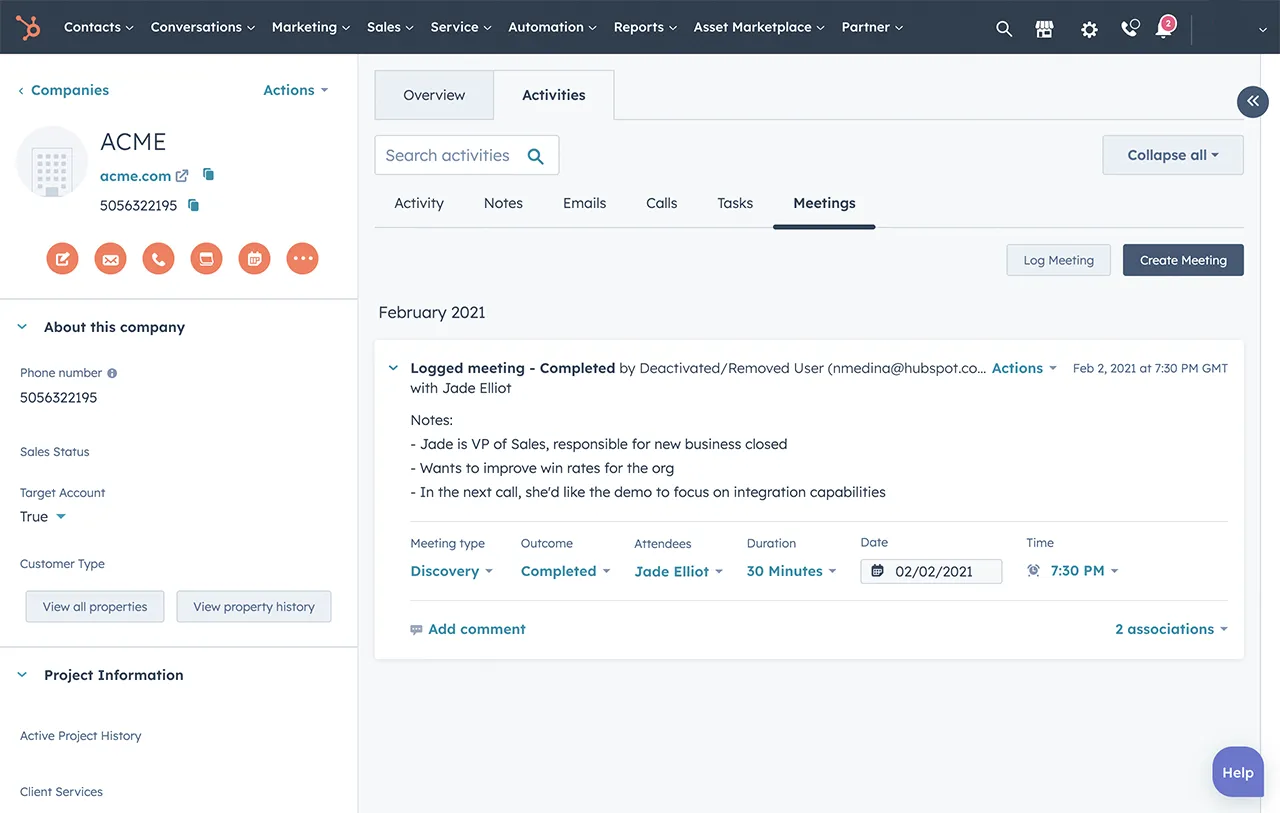The image size is (1280, 813).
Task: Click the HubSpot sprocket logo
Action: 28,27
